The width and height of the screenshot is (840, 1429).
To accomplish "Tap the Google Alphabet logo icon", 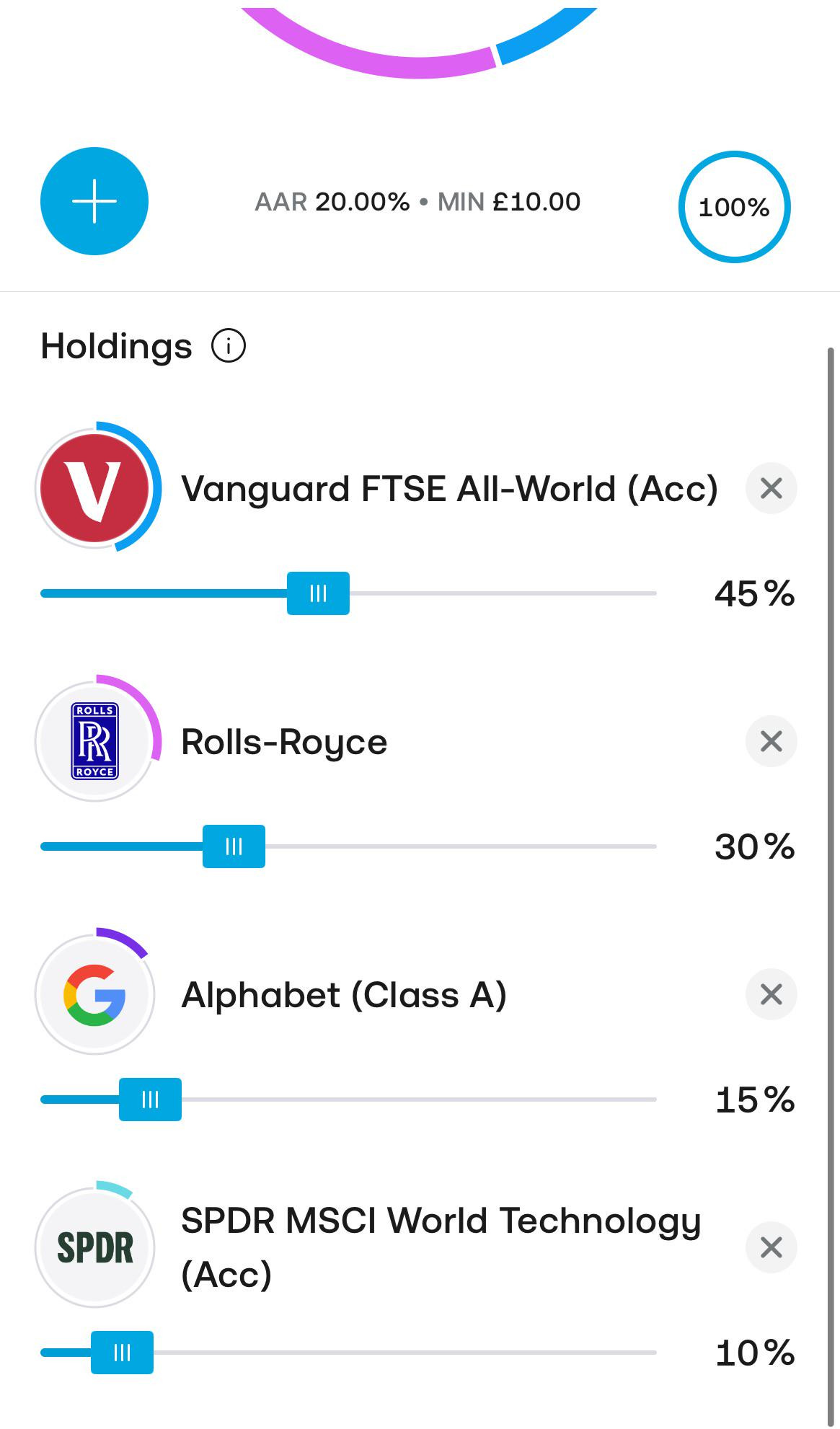I will (94, 994).
